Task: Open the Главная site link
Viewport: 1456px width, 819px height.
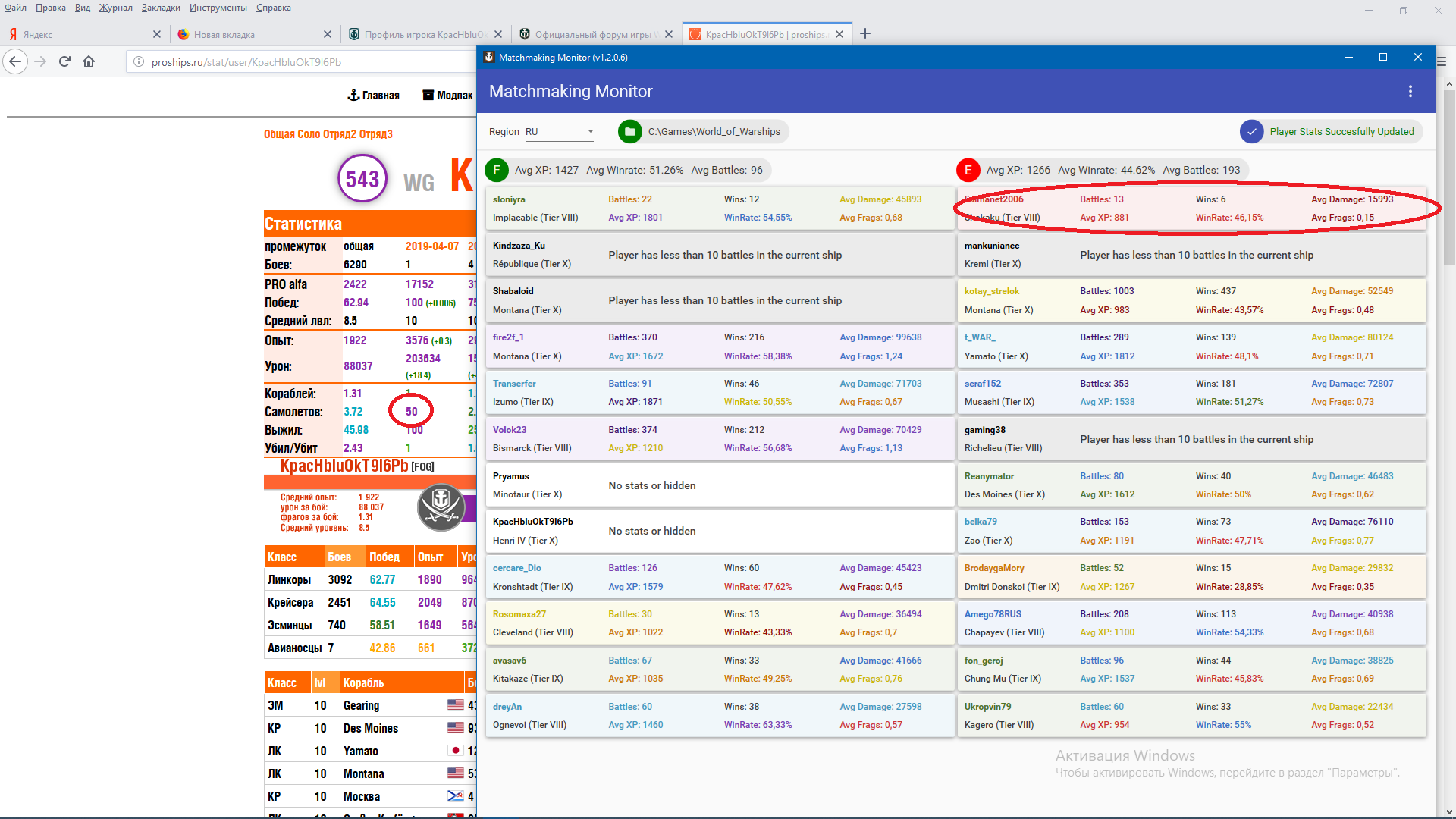Action: point(373,96)
